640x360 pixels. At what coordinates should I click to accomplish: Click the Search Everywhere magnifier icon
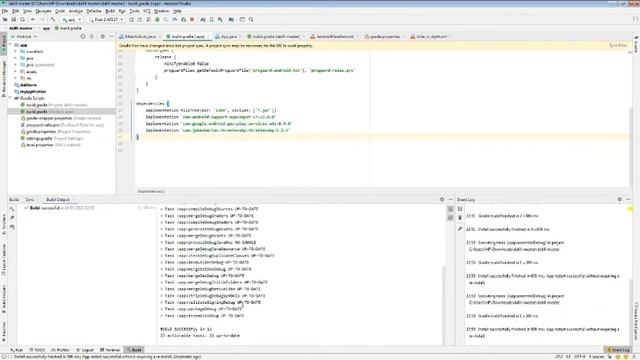[251, 20]
